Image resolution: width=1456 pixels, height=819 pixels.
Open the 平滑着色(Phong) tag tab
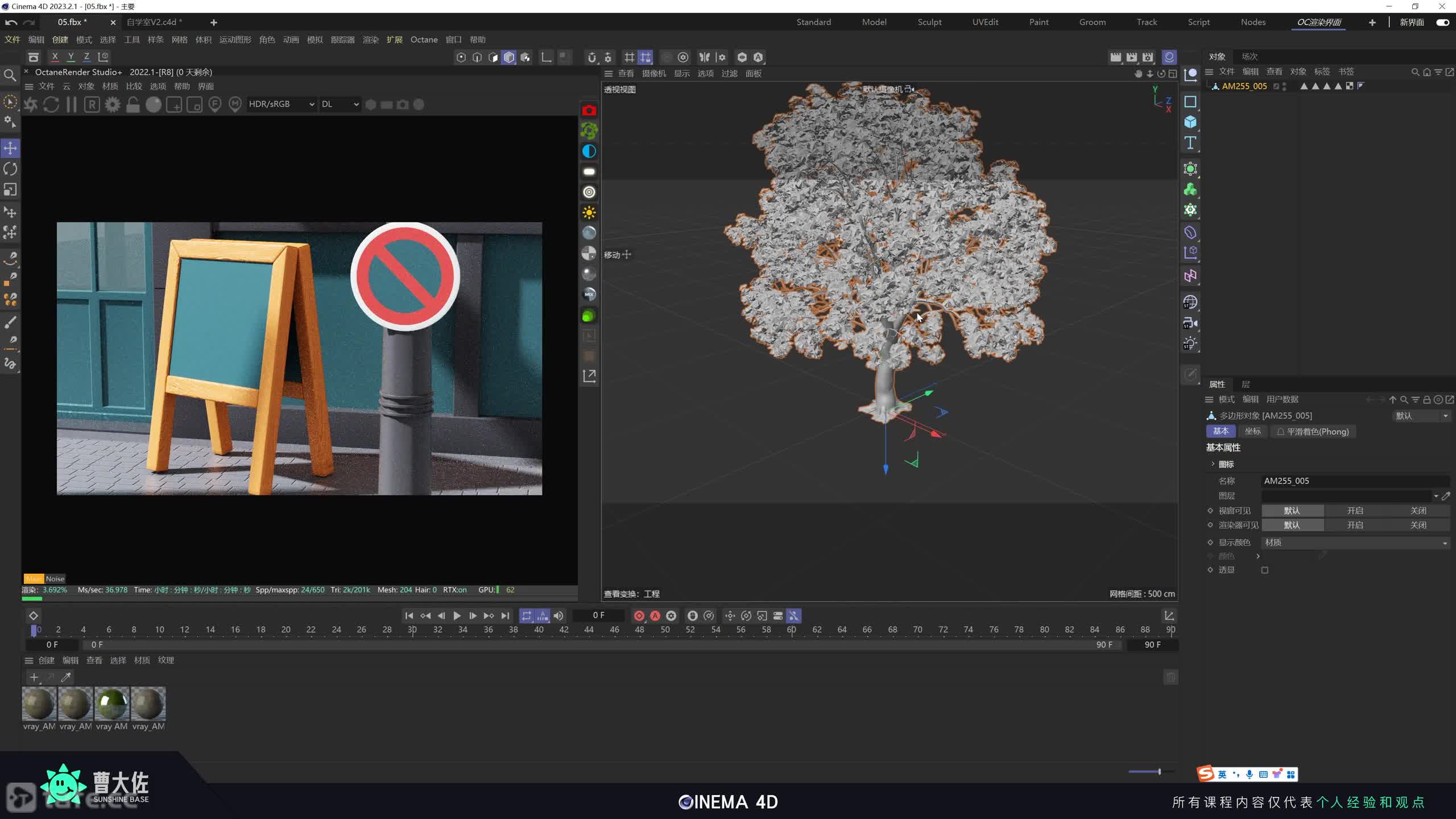click(1313, 431)
